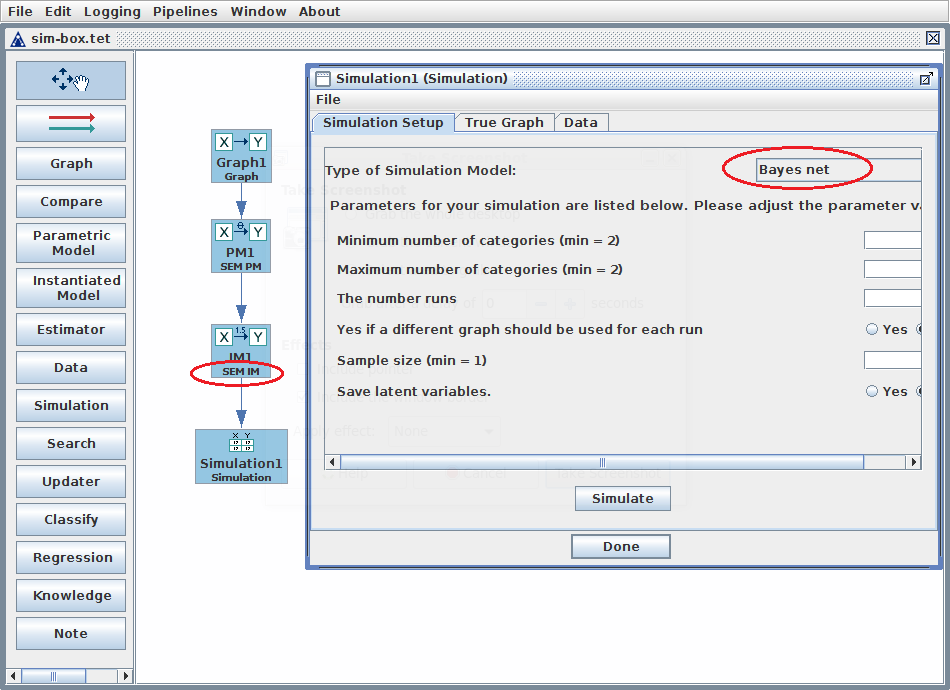
Task: Select the edge arrow tool below the hand tool
Action: [x=70, y=124]
